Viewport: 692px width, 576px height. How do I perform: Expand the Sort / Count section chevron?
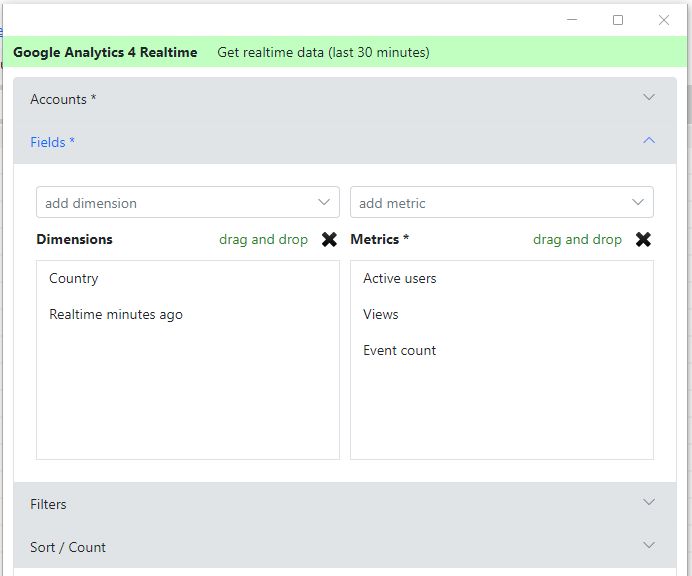(x=649, y=545)
